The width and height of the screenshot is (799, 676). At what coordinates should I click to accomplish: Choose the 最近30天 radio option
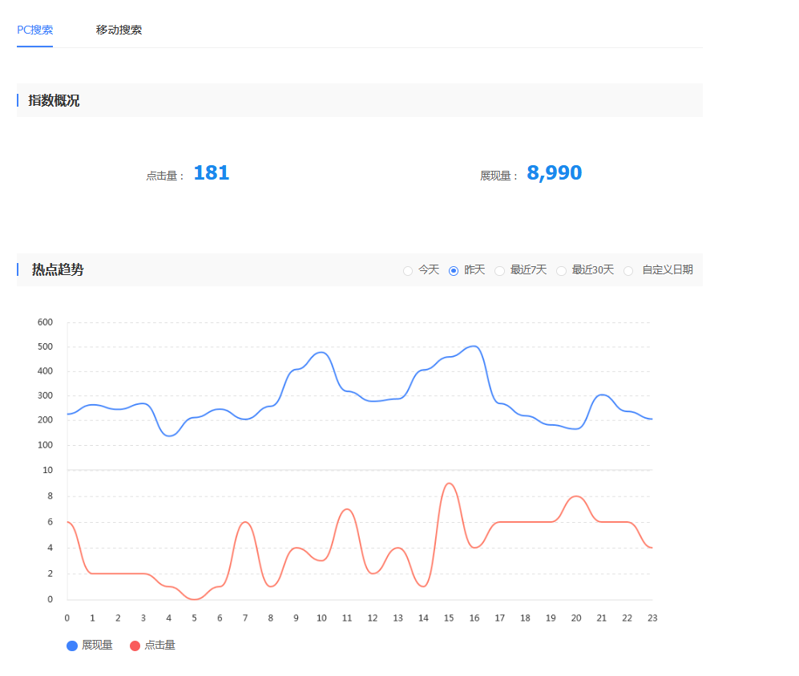pos(561,271)
